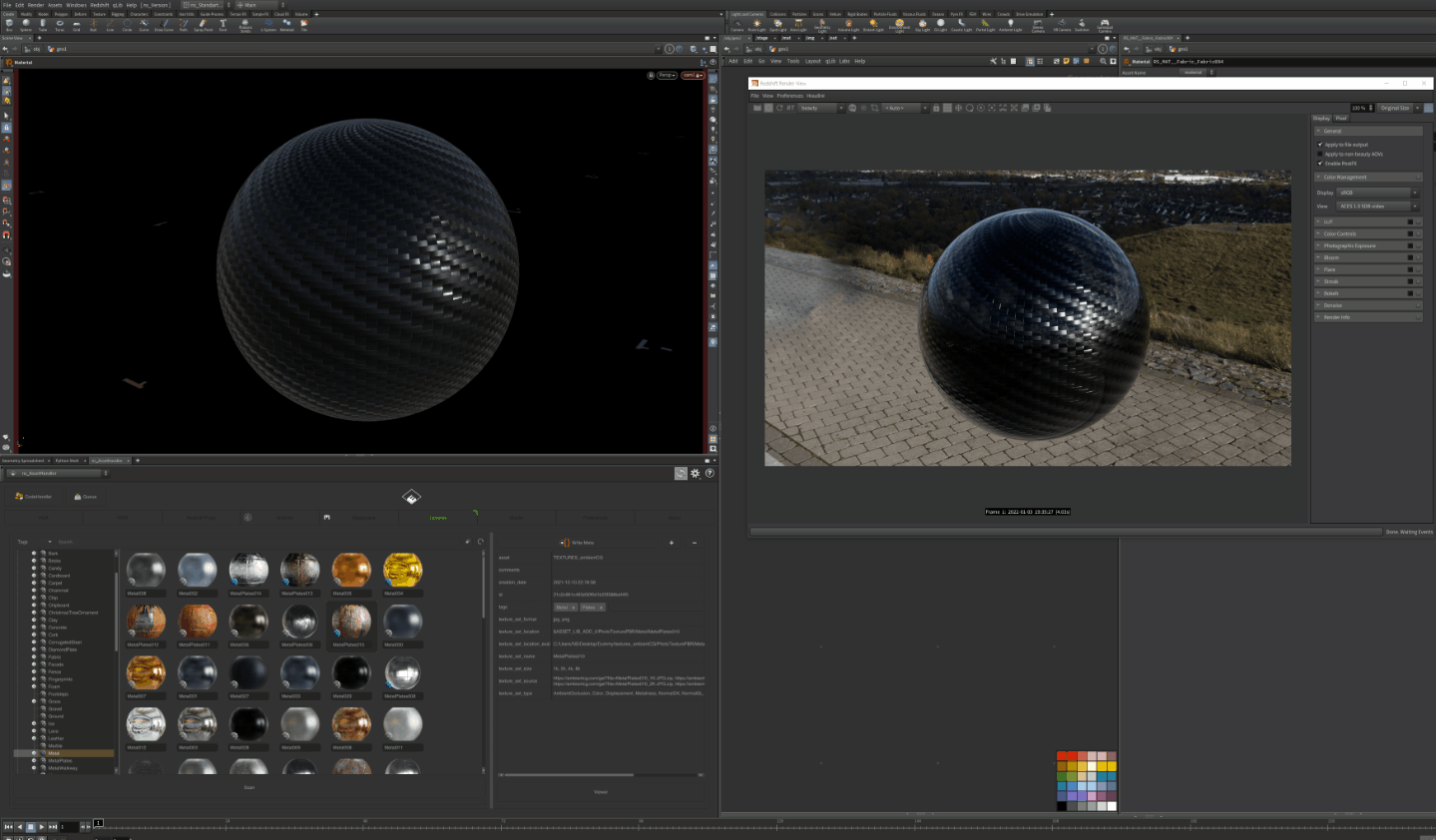
Task: Select the Point Light shelf tool
Action: (x=756, y=24)
